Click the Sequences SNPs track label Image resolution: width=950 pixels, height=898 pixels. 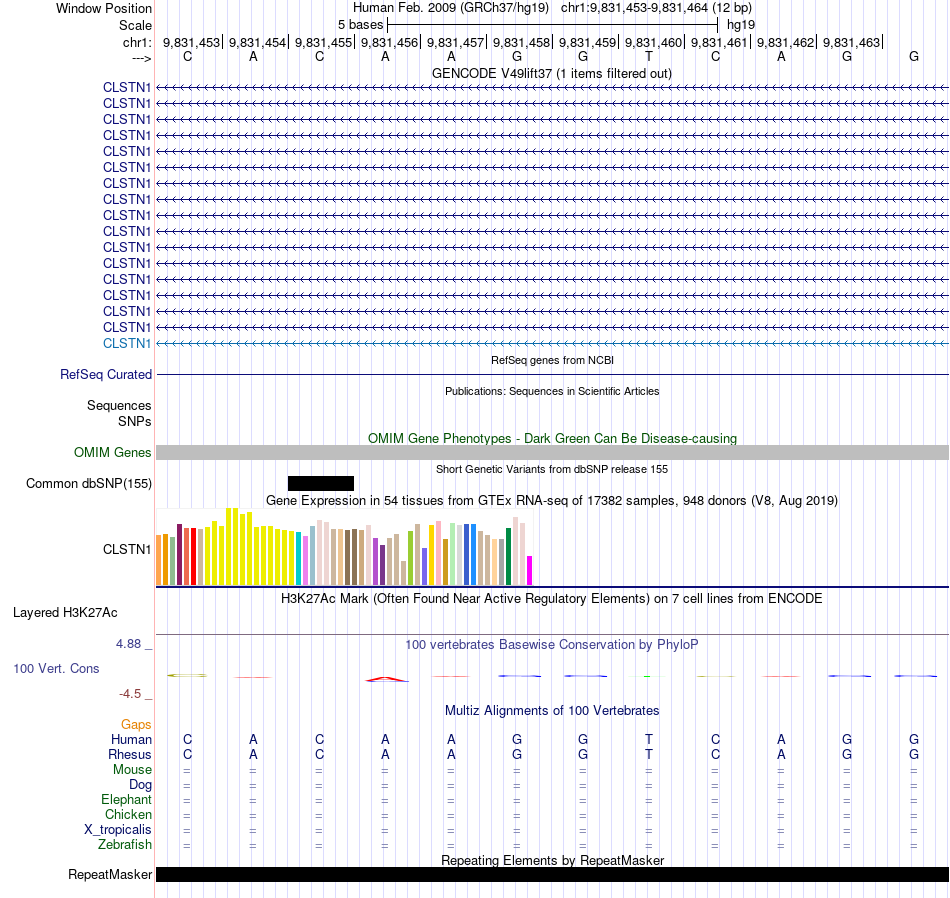[x=119, y=413]
